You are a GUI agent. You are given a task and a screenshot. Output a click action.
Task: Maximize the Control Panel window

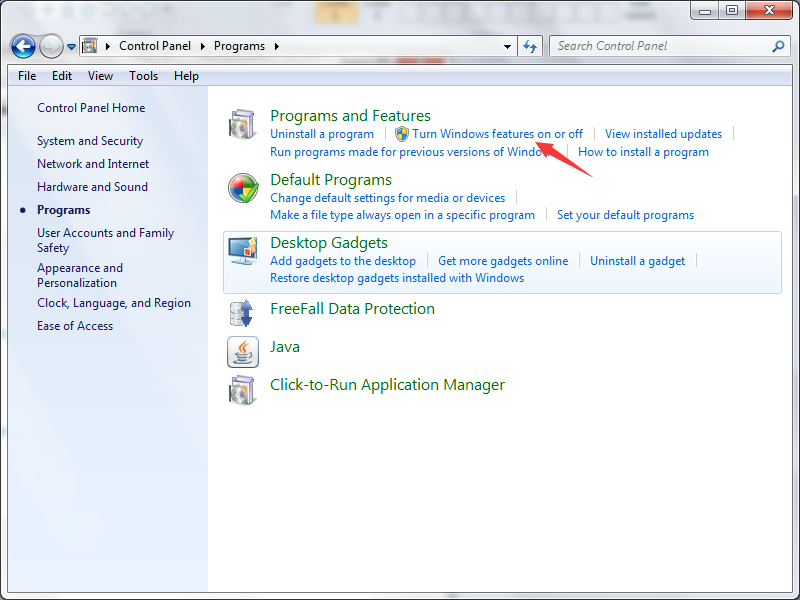[732, 10]
